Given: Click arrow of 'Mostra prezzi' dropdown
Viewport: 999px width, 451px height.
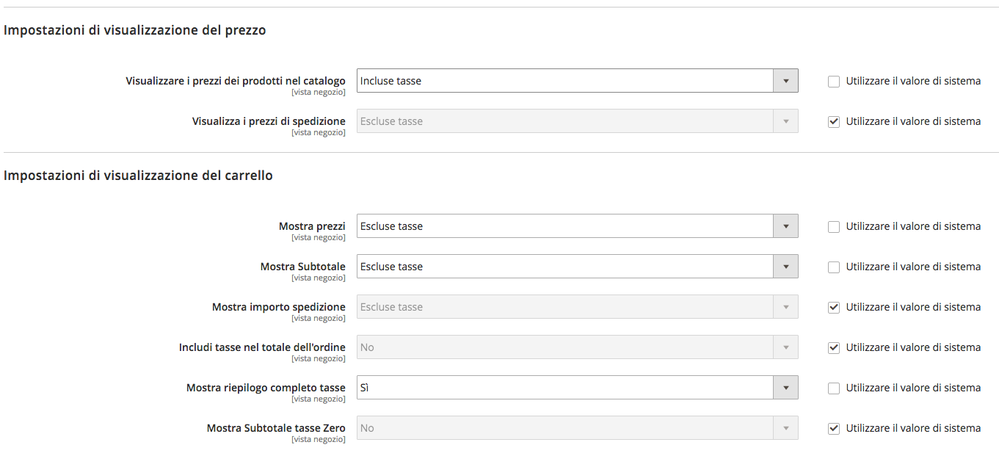Looking at the screenshot, I should click(x=785, y=226).
